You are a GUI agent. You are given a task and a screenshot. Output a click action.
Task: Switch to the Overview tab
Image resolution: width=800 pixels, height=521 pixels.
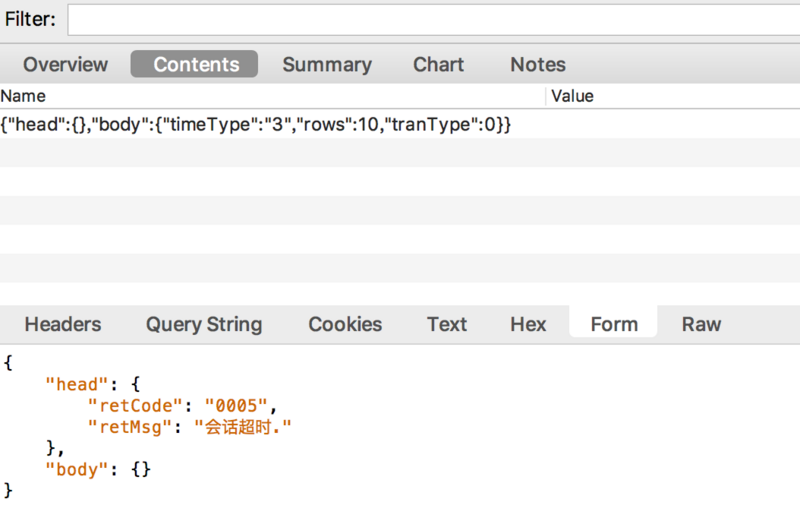[x=65, y=65]
